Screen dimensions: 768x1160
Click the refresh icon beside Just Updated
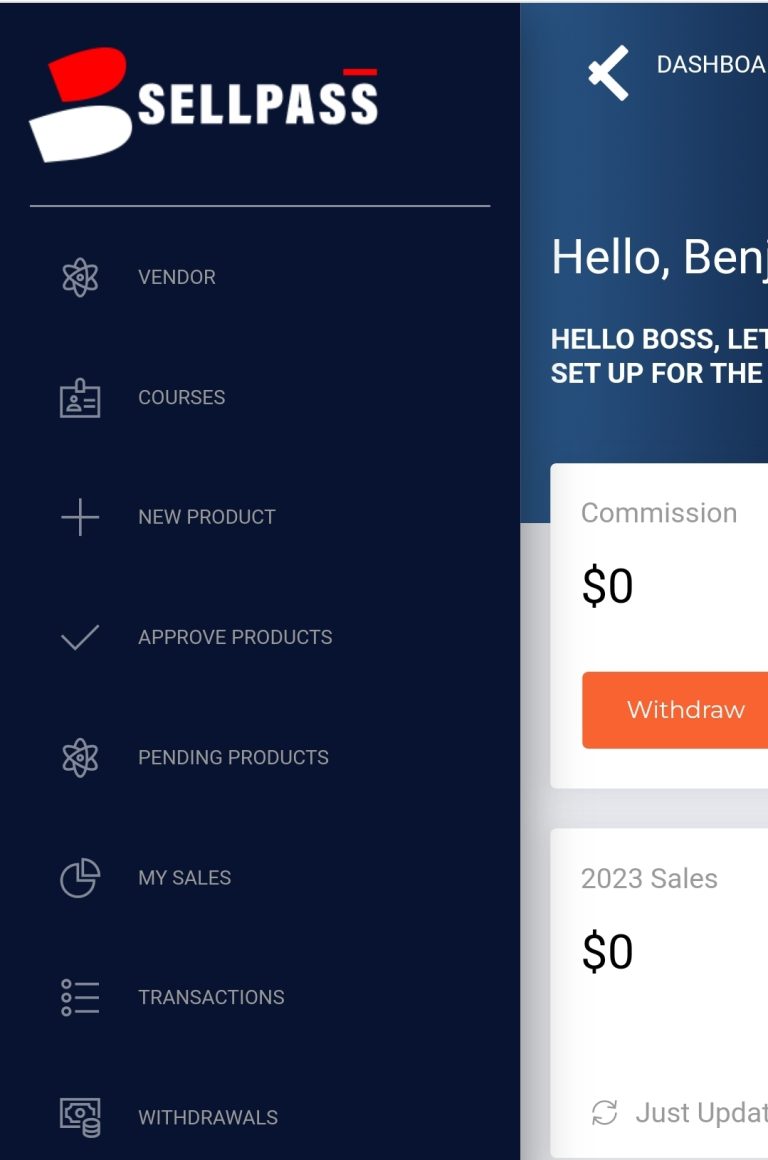604,1112
